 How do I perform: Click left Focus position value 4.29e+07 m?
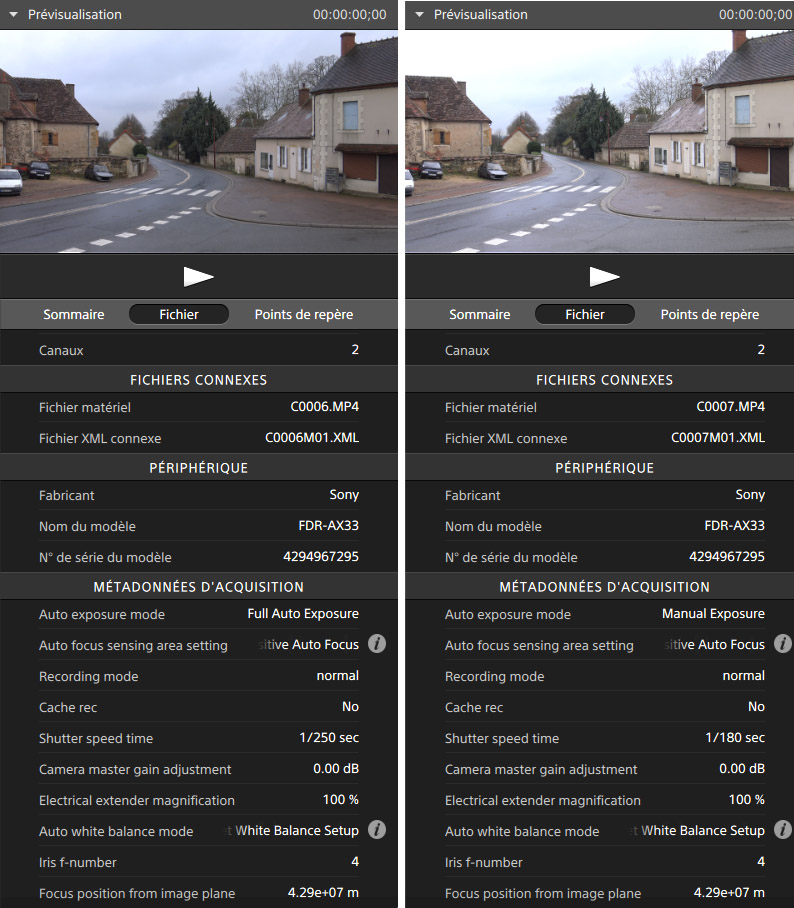click(323, 892)
